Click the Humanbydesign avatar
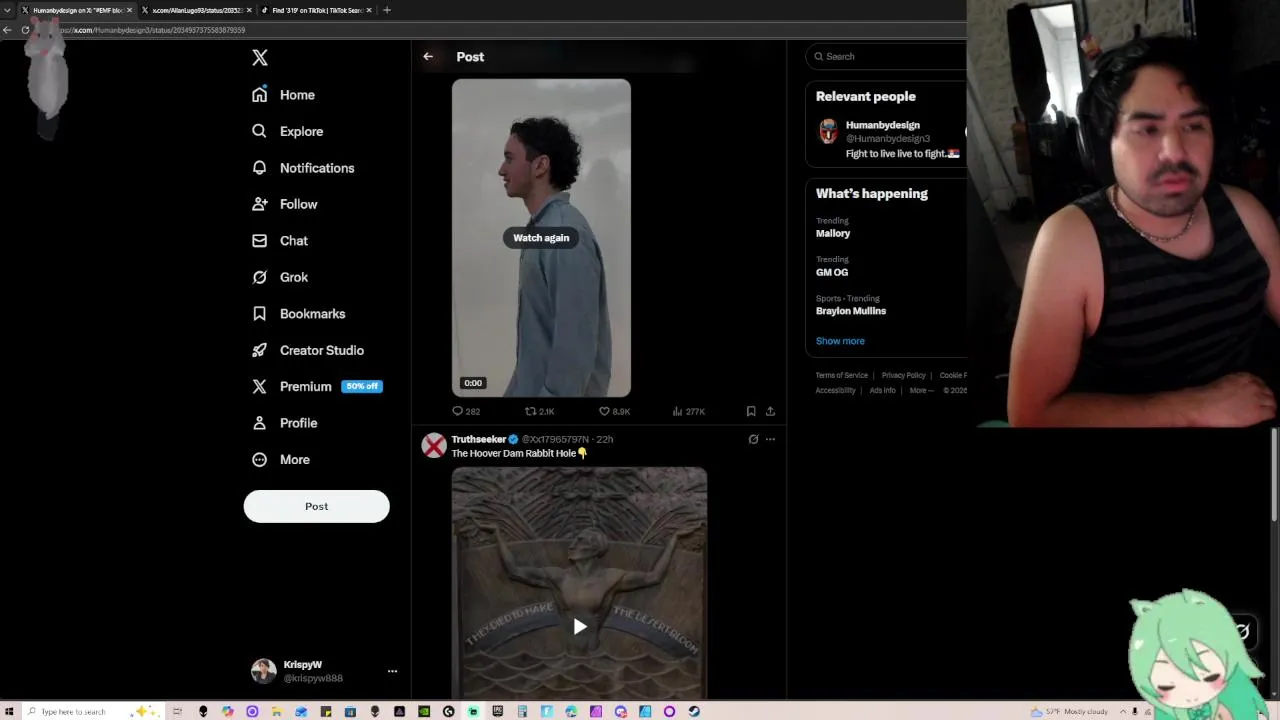Screen dimensions: 1280x720 (828, 131)
